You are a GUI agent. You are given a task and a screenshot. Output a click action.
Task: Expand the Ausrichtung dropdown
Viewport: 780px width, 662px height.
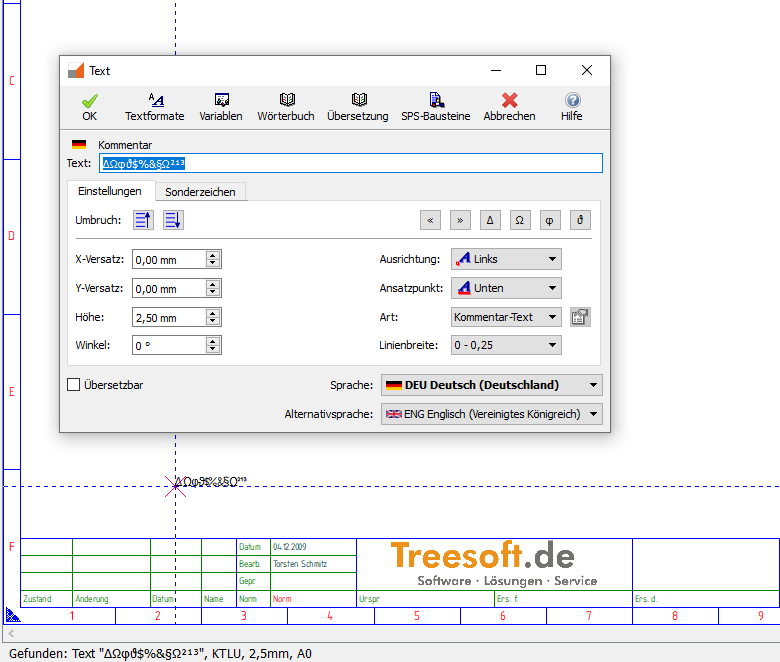(x=506, y=259)
